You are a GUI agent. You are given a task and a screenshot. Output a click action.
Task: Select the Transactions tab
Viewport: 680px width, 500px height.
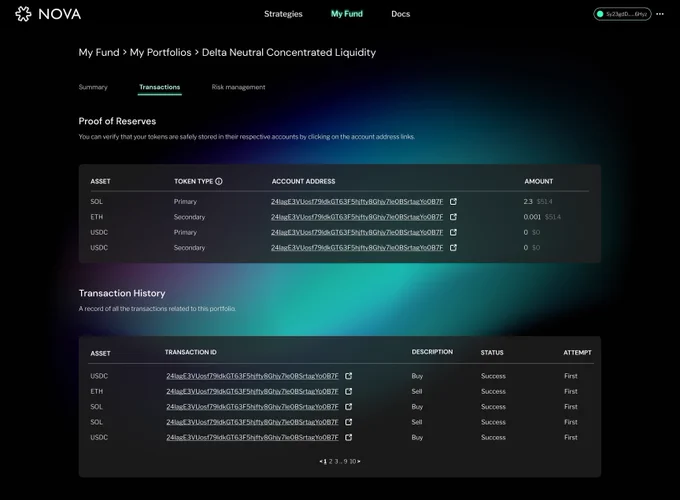[160, 87]
